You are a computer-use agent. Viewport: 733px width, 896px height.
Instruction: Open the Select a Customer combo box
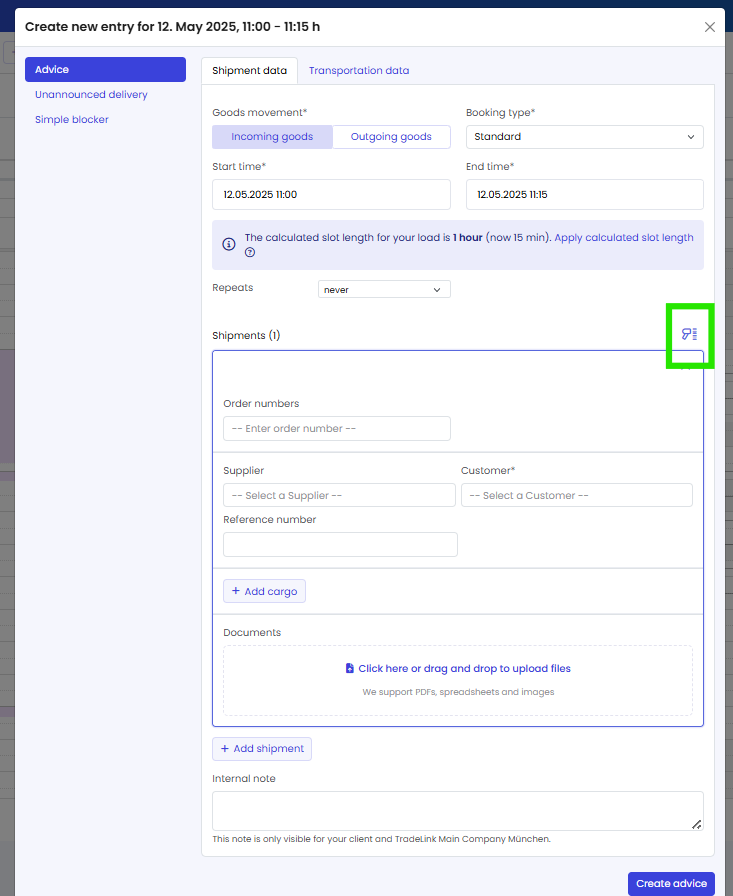coord(576,495)
